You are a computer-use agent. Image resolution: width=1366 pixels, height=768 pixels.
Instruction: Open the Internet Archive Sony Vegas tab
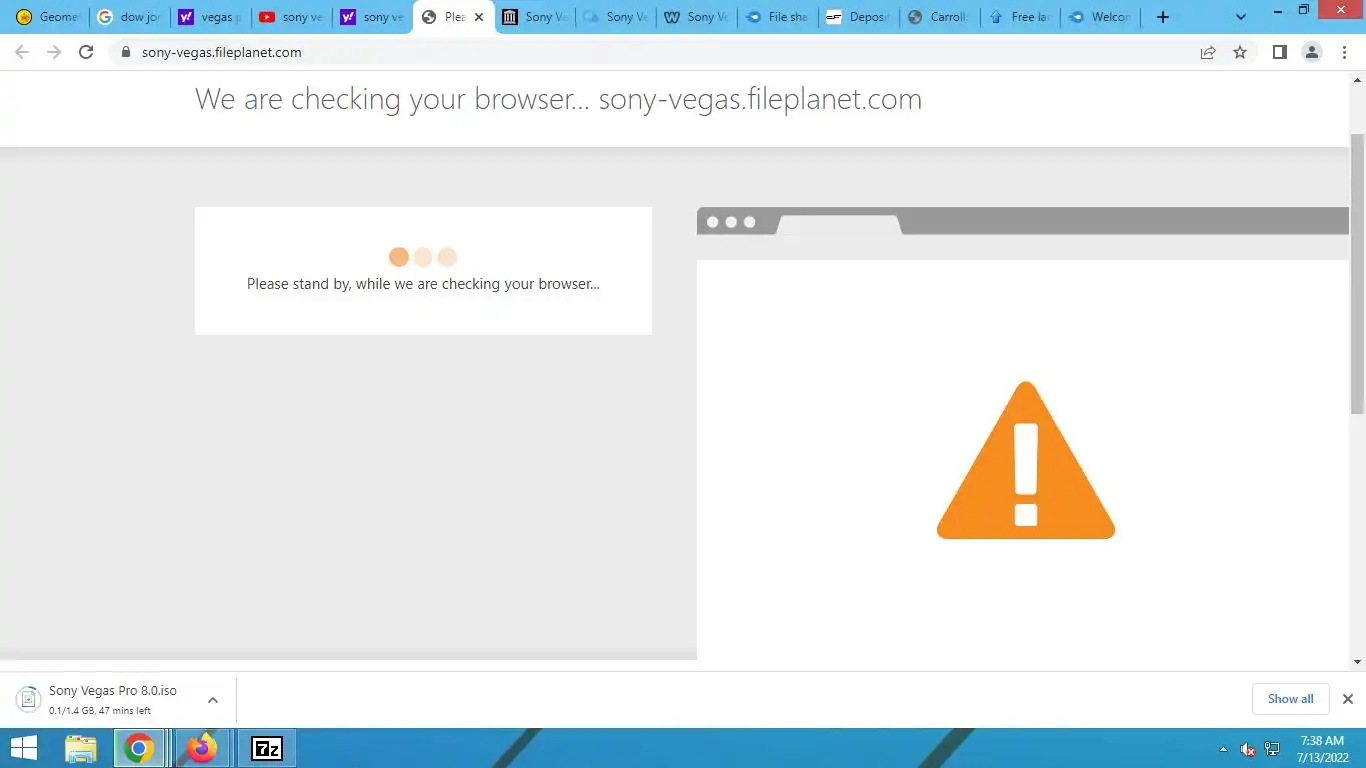[533, 17]
